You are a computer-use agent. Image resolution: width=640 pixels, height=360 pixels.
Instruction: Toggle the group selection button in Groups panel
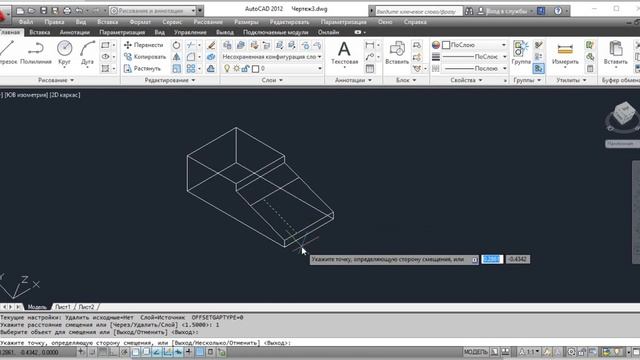pos(539,69)
